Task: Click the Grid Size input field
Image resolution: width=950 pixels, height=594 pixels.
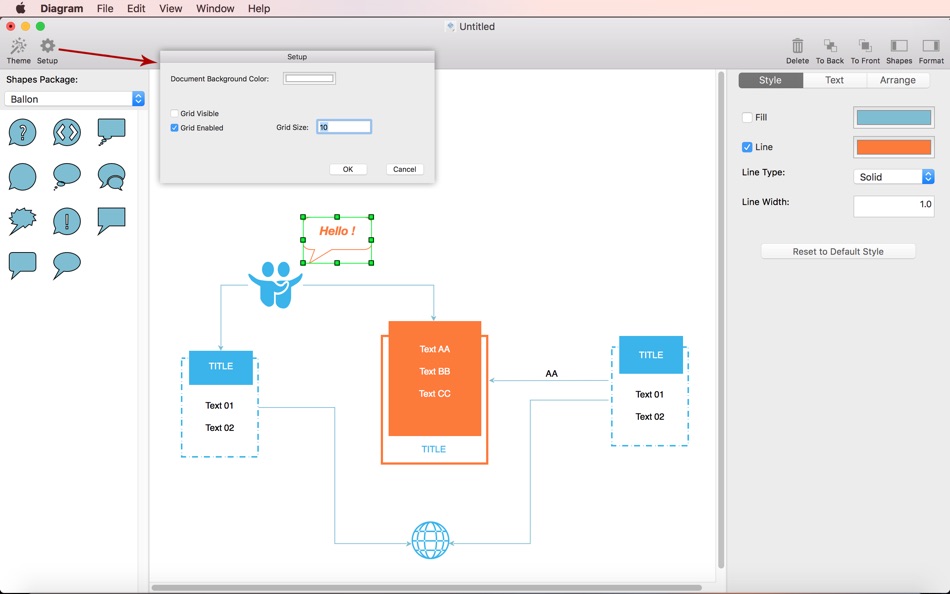Action: coord(344,127)
